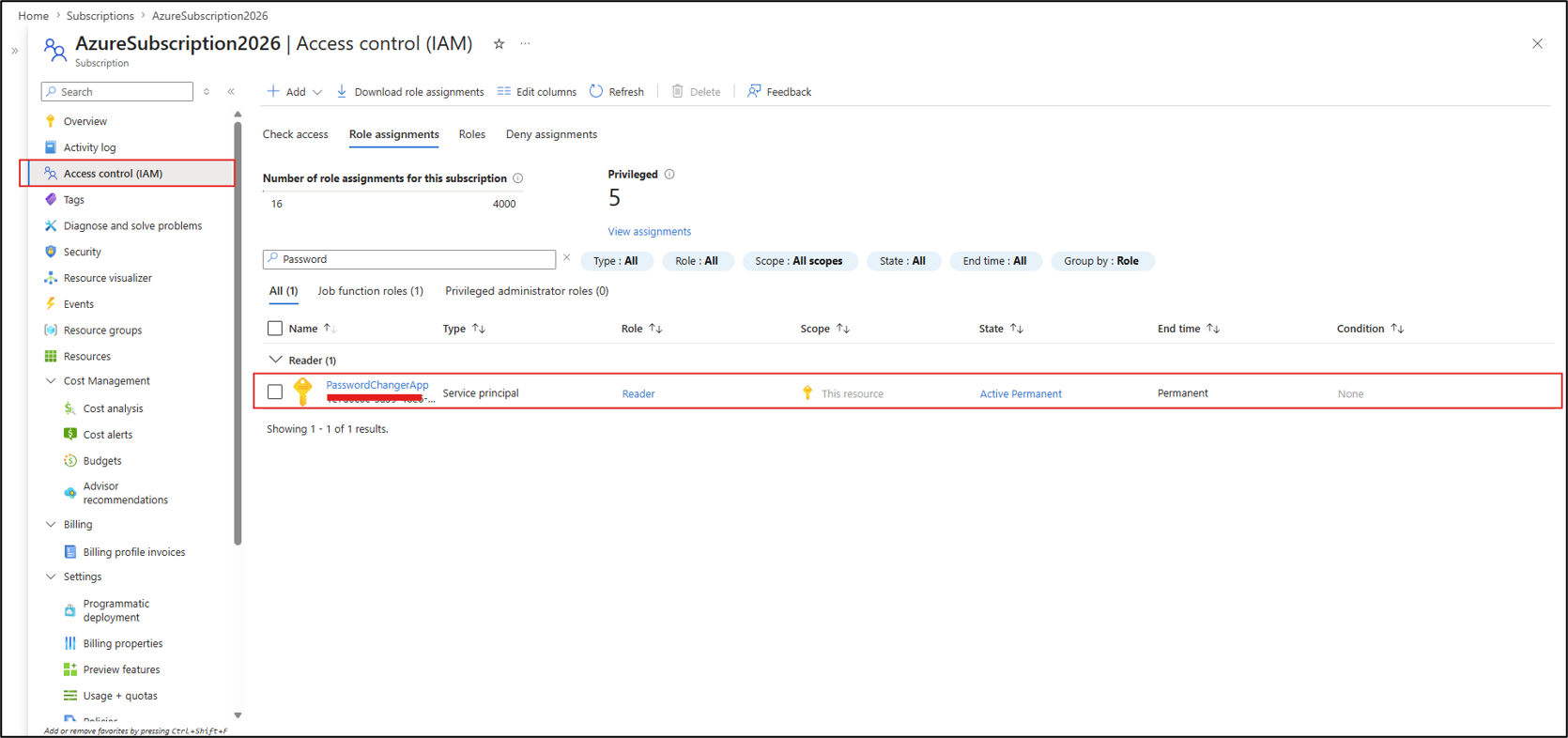This screenshot has width=1568, height=738.
Task: Open the Role : All filter
Action: [x=697, y=261]
